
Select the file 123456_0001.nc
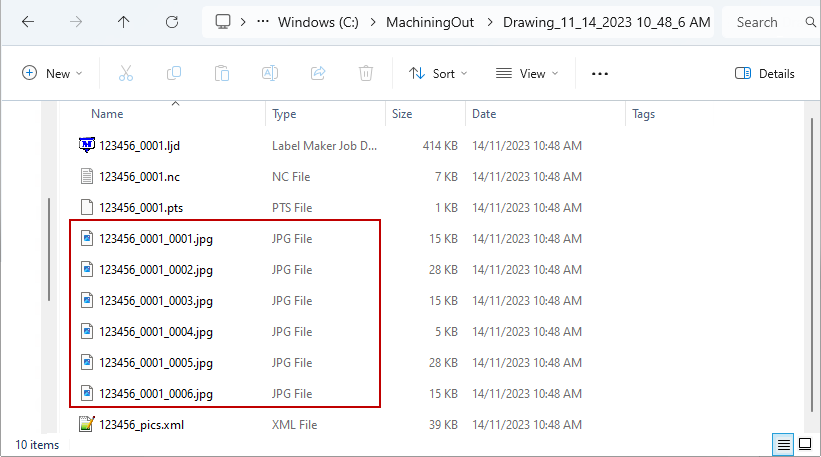pyautogui.click(x=139, y=177)
